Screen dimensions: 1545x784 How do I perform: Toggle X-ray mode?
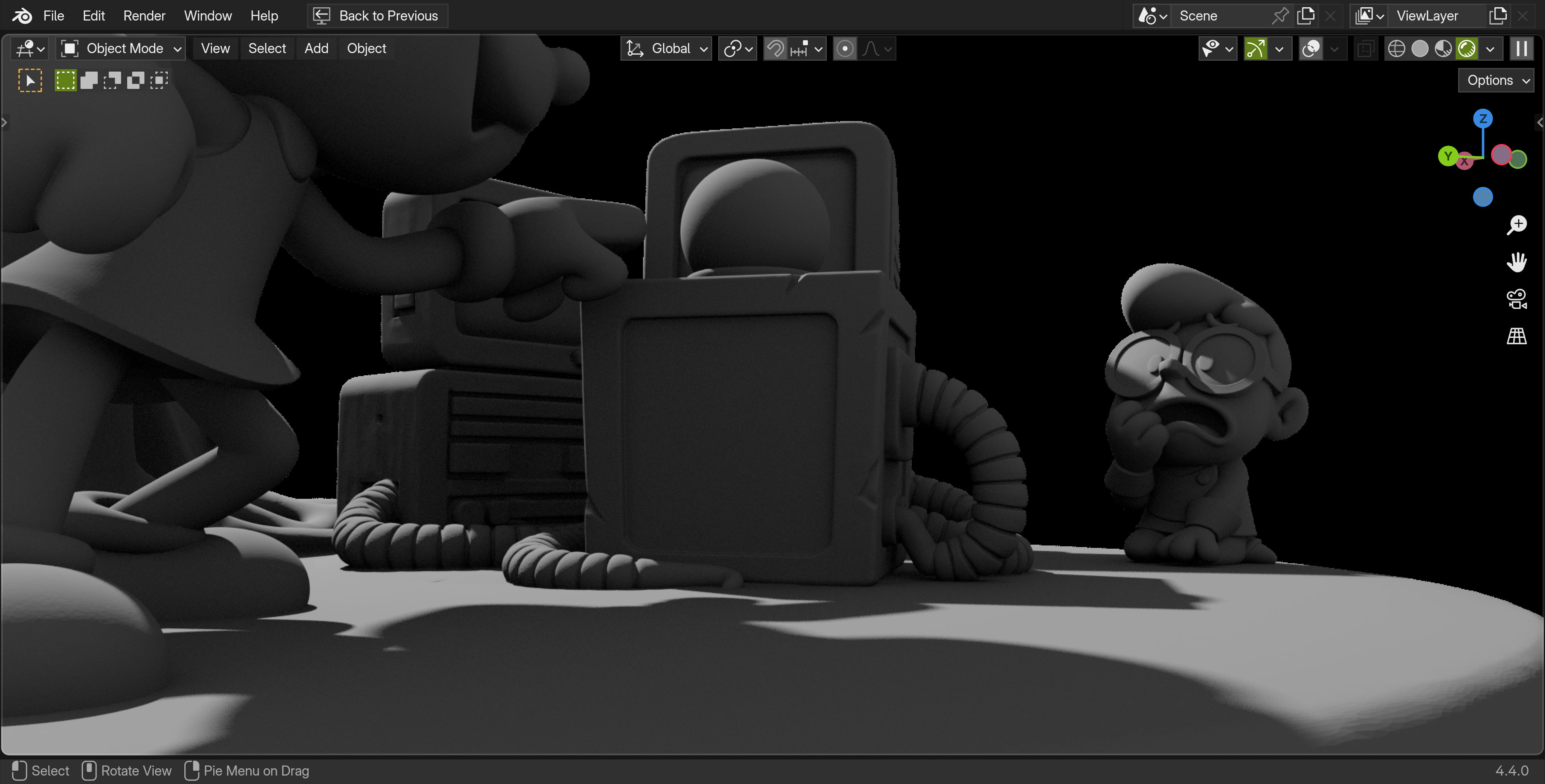coord(1366,49)
